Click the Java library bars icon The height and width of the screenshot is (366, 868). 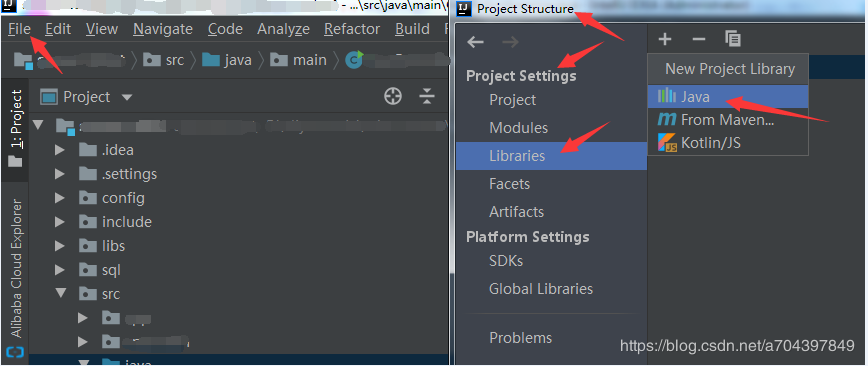[666, 96]
